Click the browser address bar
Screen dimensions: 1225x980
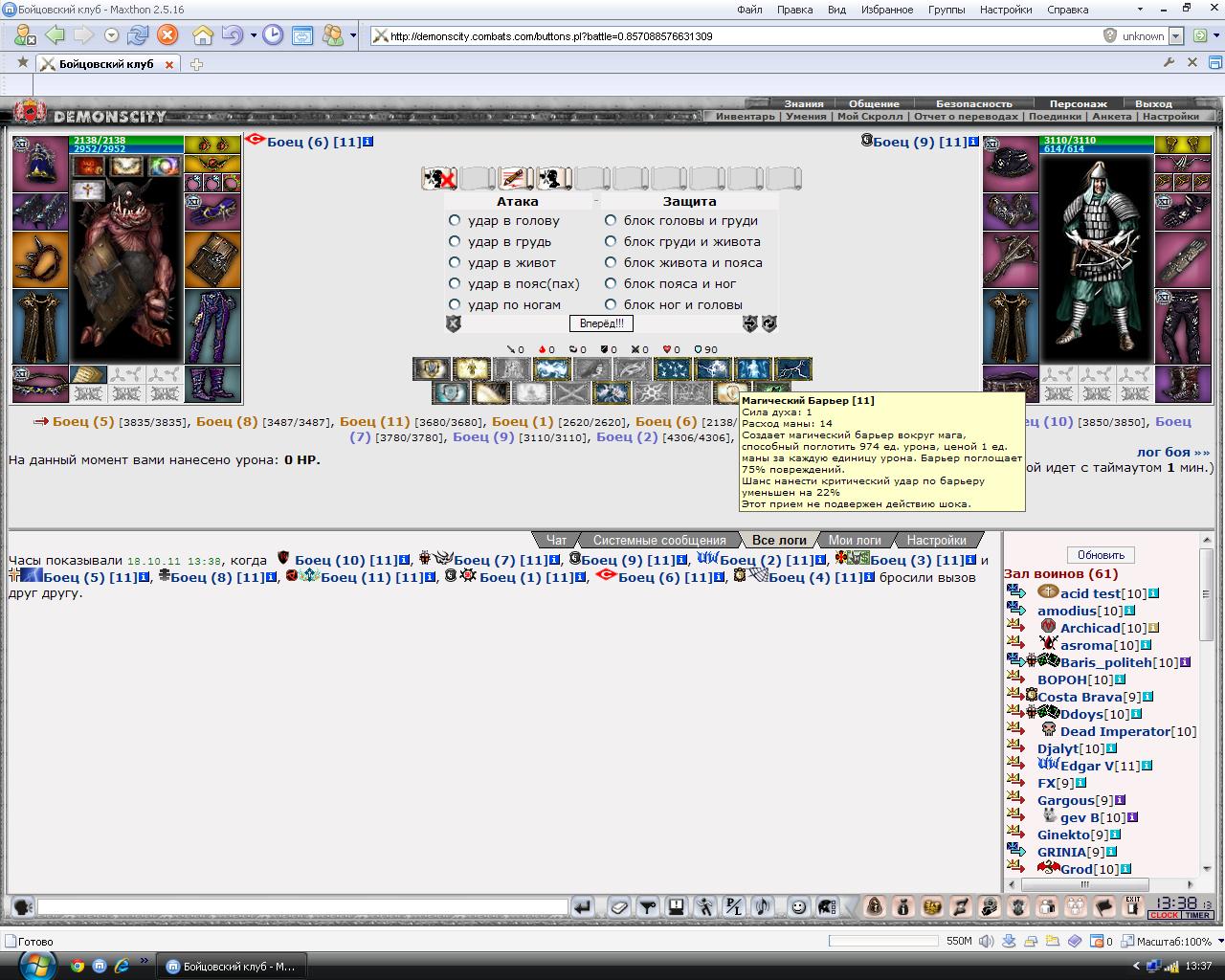(x=737, y=36)
